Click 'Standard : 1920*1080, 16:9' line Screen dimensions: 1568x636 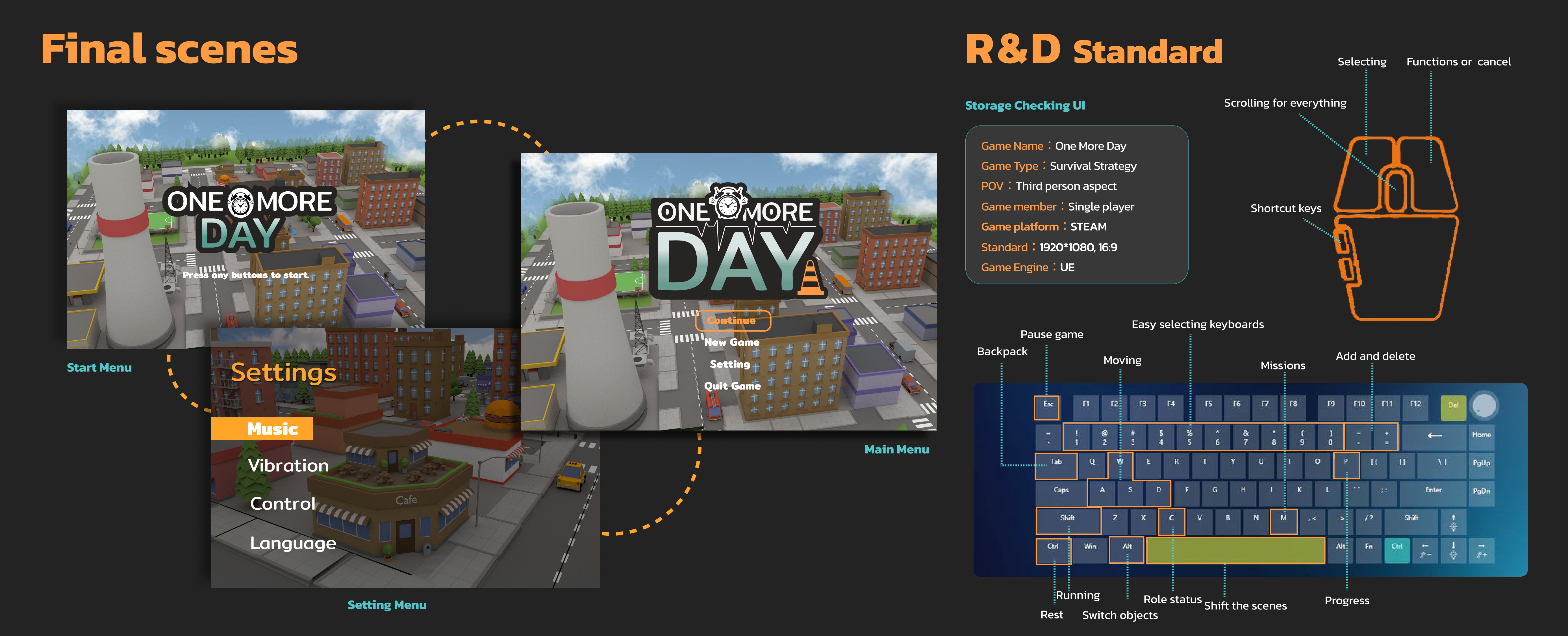1048,247
